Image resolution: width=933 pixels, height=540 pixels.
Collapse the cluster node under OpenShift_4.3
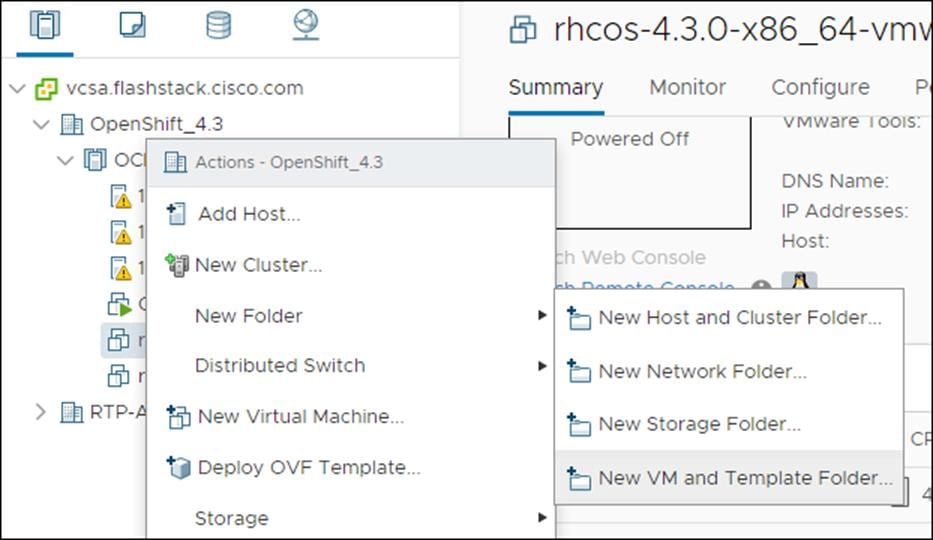pyautogui.click(x=65, y=160)
